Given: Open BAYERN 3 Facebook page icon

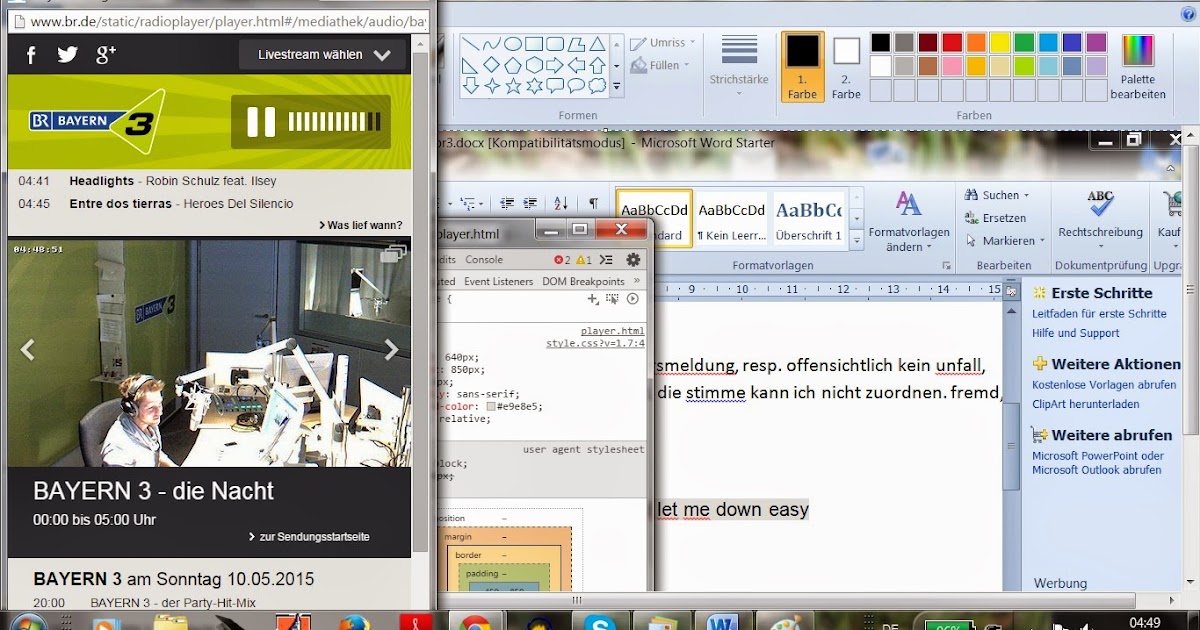Looking at the screenshot, I should click(x=31, y=55).
